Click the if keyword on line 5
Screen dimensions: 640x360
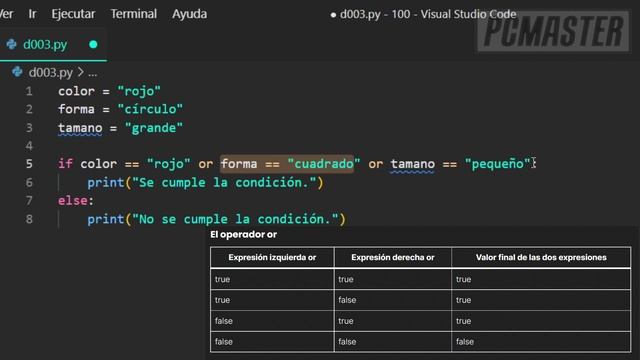pyautogui.click(x=65, y=164)
